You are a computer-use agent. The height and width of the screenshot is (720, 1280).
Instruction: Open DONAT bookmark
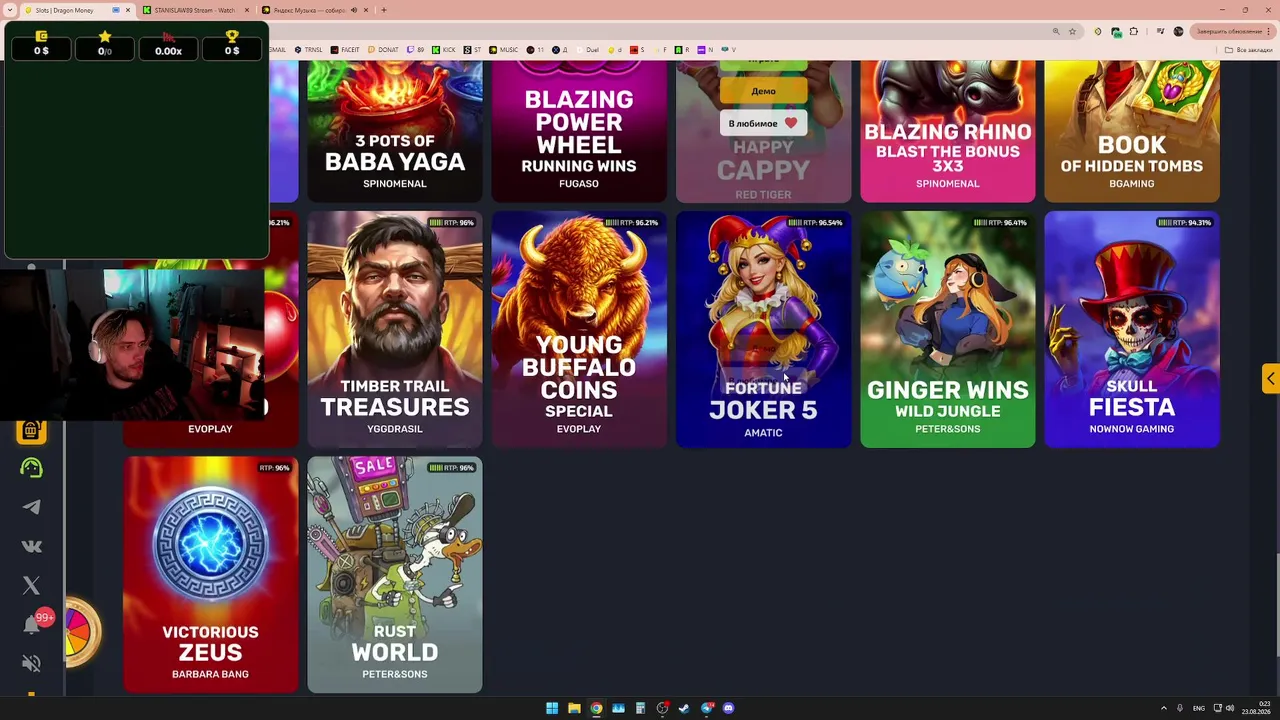[x=384, y=50]
